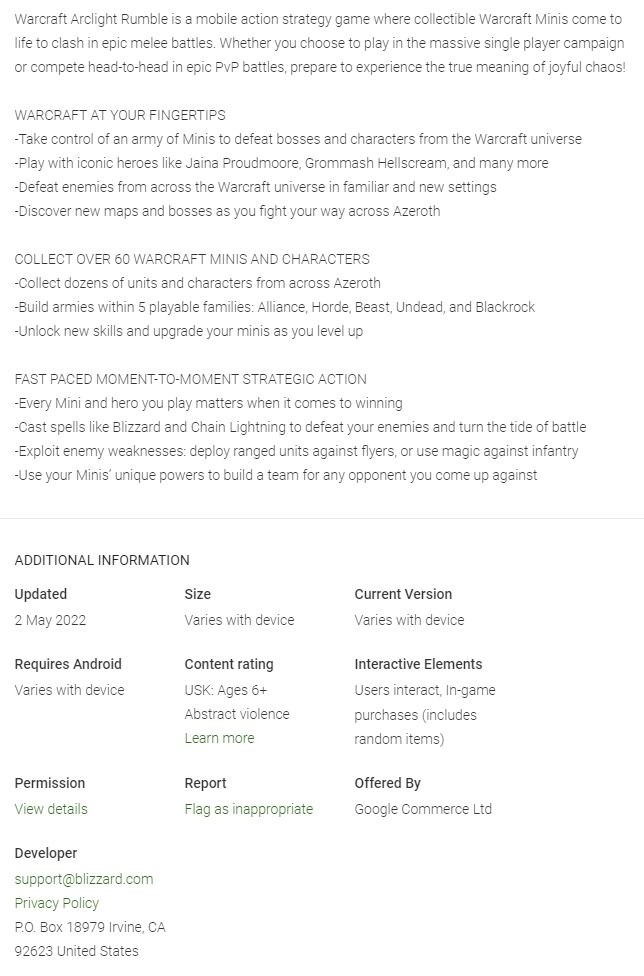Screen dimensions: 644x976
Task: Click the WARCRAFT AT YOUR FINGERTIPS heading
Action: click(120, 115)
